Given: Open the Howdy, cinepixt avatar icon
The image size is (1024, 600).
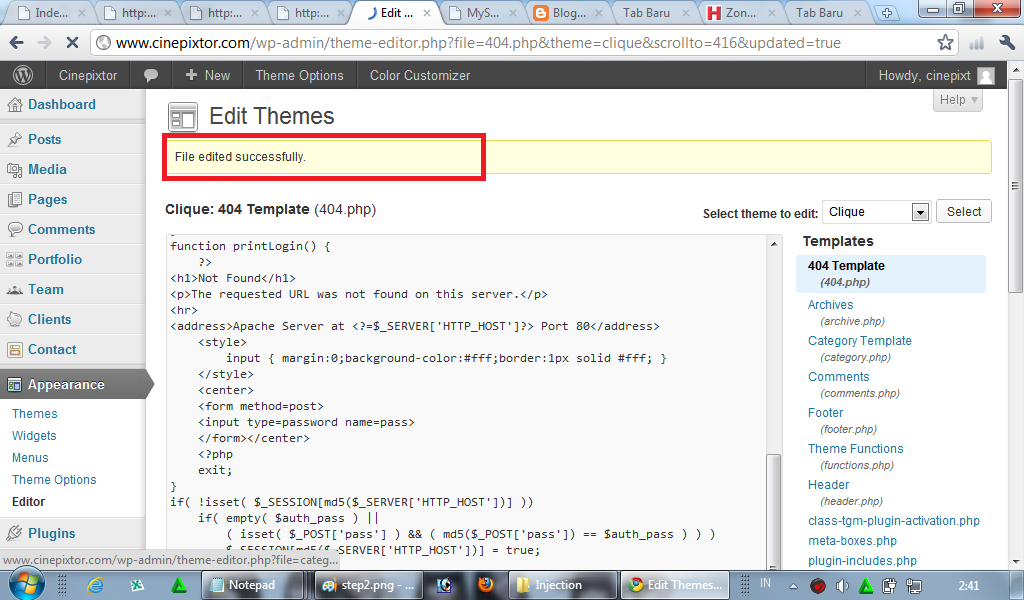Looking at the screenshot, I should (985, 74).
